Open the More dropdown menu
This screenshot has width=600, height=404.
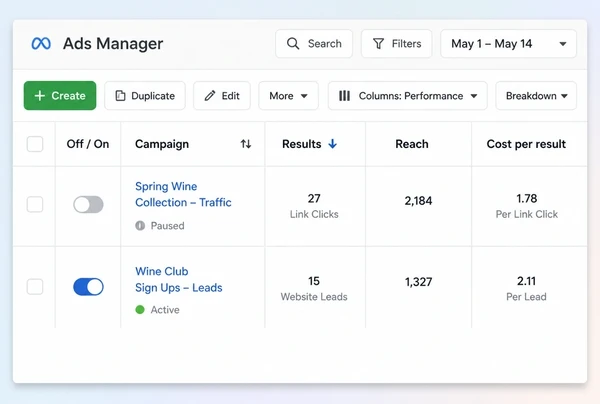(289, 96)
